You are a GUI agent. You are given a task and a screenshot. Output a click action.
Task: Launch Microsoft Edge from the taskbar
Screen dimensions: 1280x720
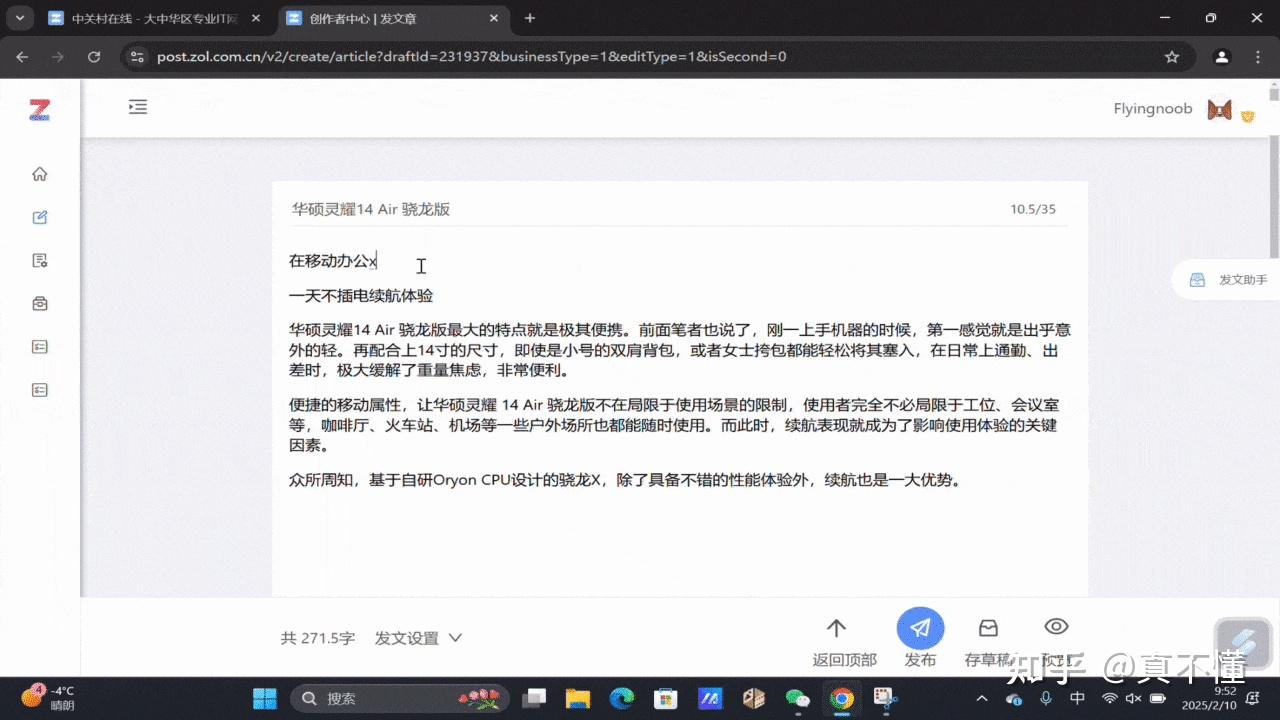pos(622,698)
